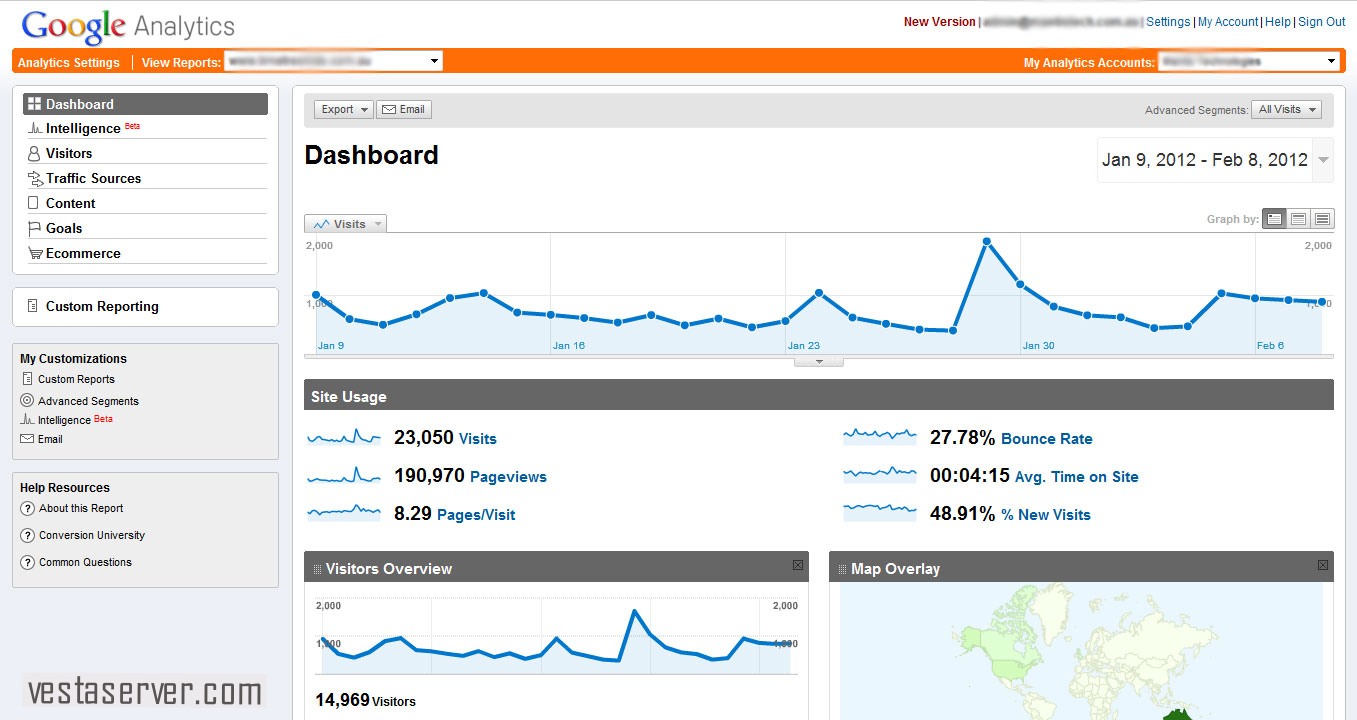Open the Pages/Visit report link
The height and width of the screenshot is (720, 1357).
(476, 515)
